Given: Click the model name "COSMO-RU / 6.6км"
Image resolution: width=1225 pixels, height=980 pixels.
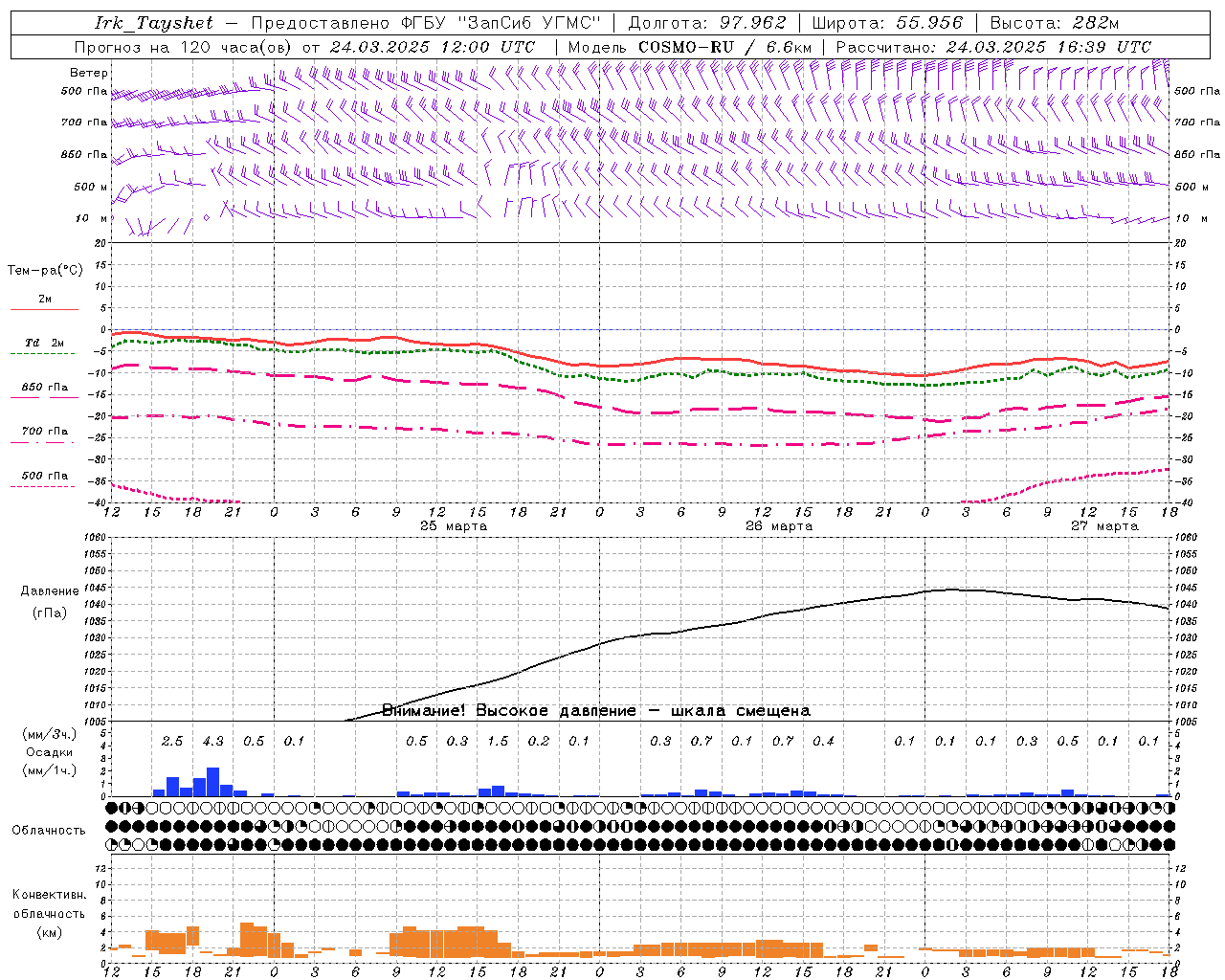Looking at the screenshot, I should [x=724, y=47].
